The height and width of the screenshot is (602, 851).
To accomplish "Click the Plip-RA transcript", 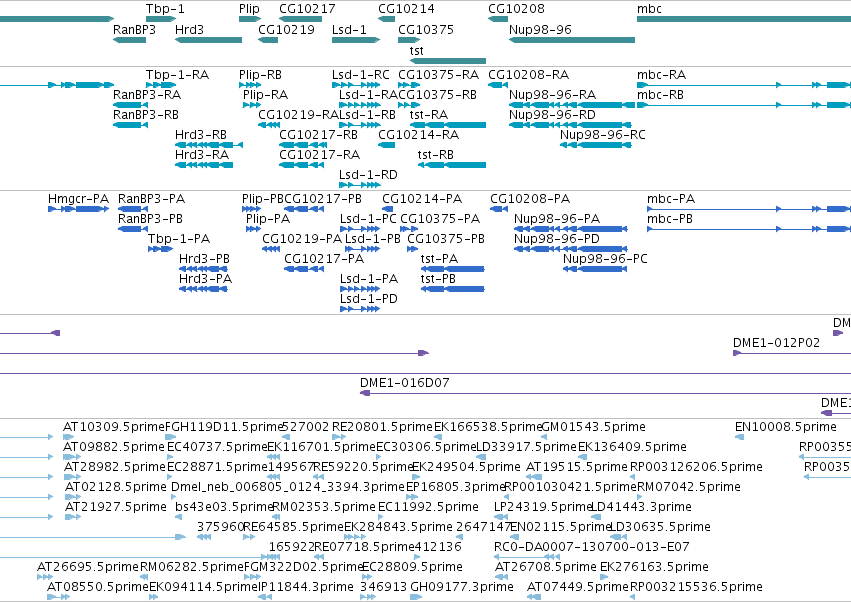I will pos(252,105).
